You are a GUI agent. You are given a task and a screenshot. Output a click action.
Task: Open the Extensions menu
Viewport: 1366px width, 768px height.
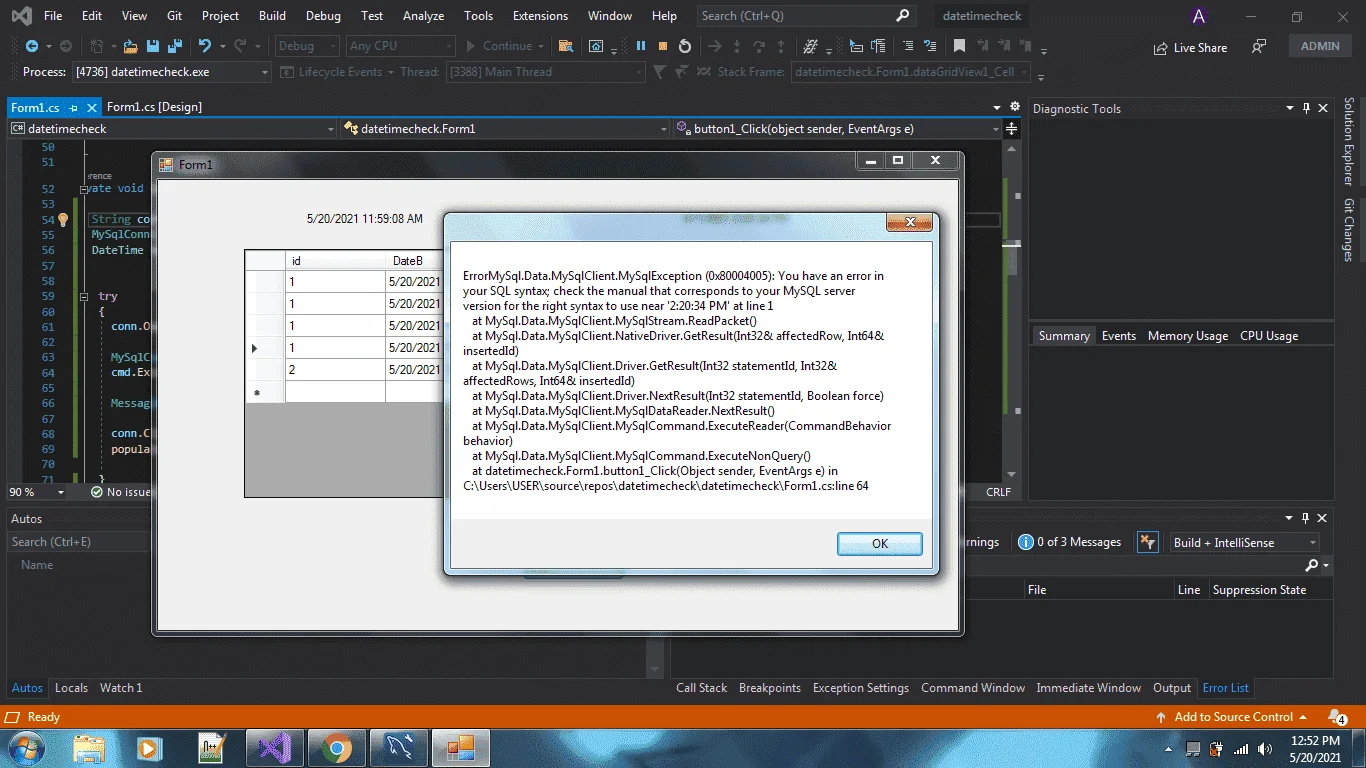(540, 16)
